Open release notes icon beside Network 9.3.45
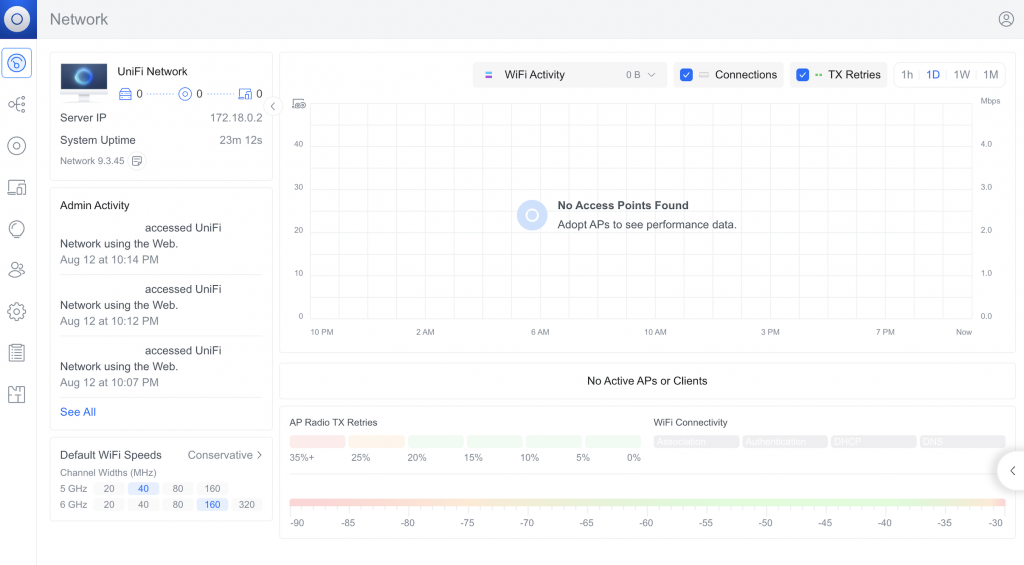 pos(136,161)
